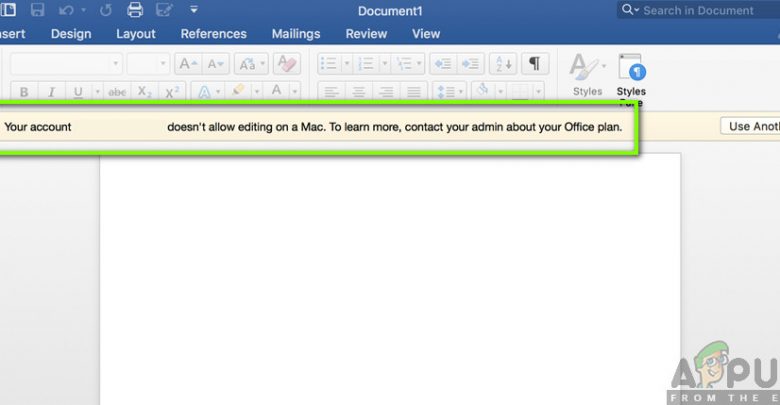The height and width of the screenshot is (405, 780).
Task: Open the font size combo box
Action: point(148,64)
